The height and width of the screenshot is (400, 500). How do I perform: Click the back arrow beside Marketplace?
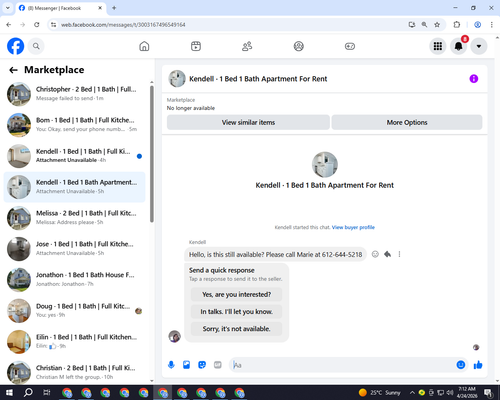13,70
